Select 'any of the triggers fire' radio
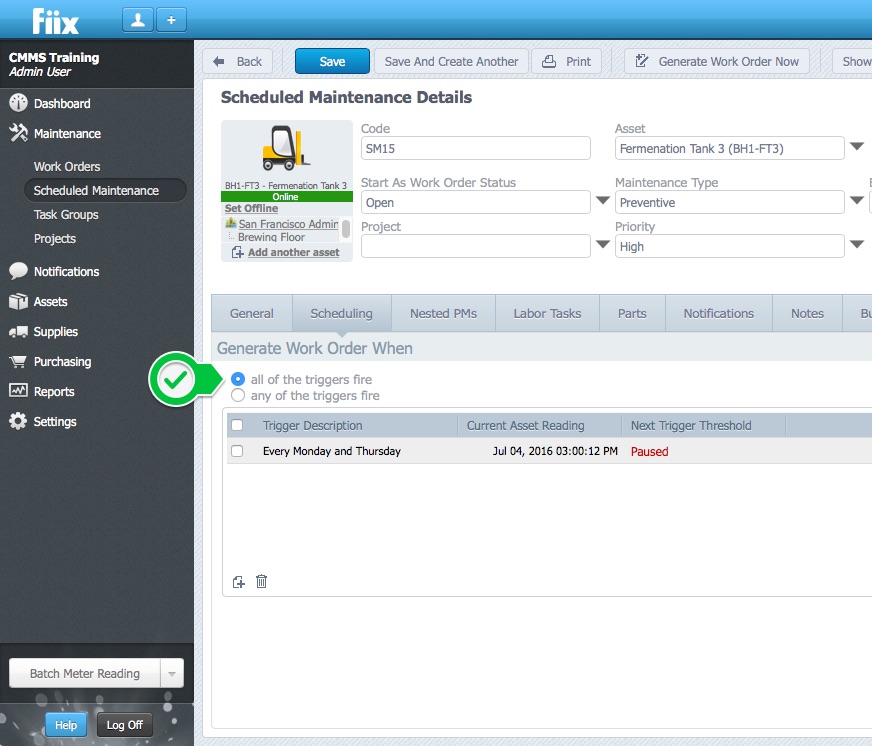Screen dimensions: 872x746 [x=237, y=396]
